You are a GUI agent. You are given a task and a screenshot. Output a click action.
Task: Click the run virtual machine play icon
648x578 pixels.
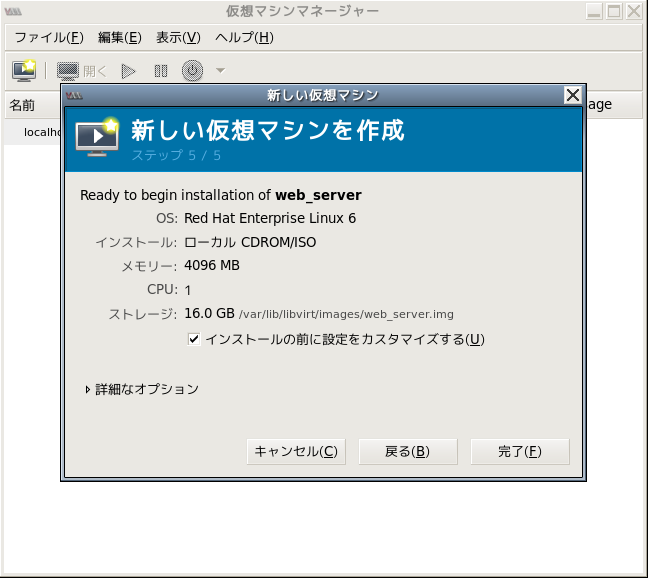(129, 71)
